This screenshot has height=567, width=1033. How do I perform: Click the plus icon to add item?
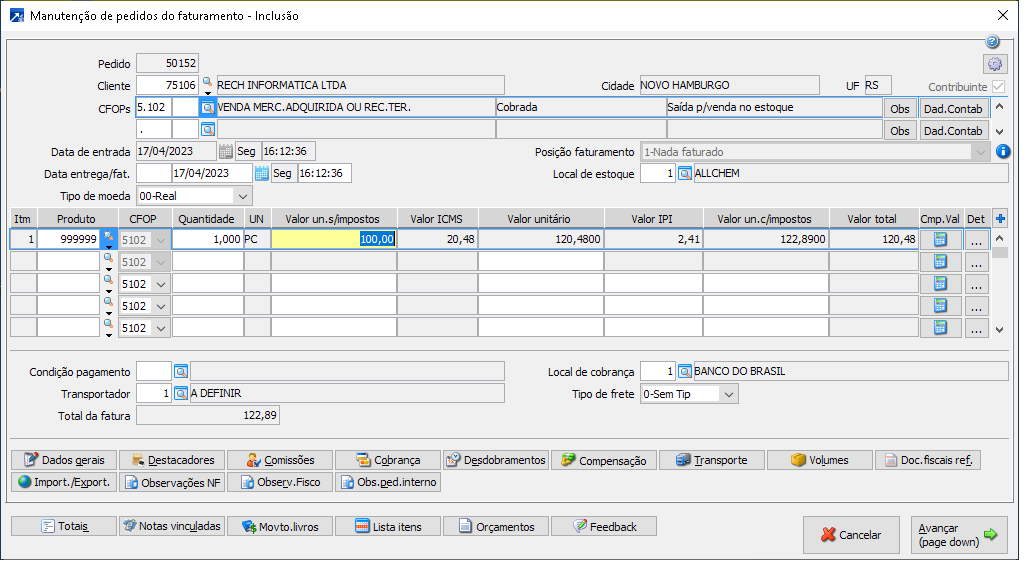pos(1000,218)
